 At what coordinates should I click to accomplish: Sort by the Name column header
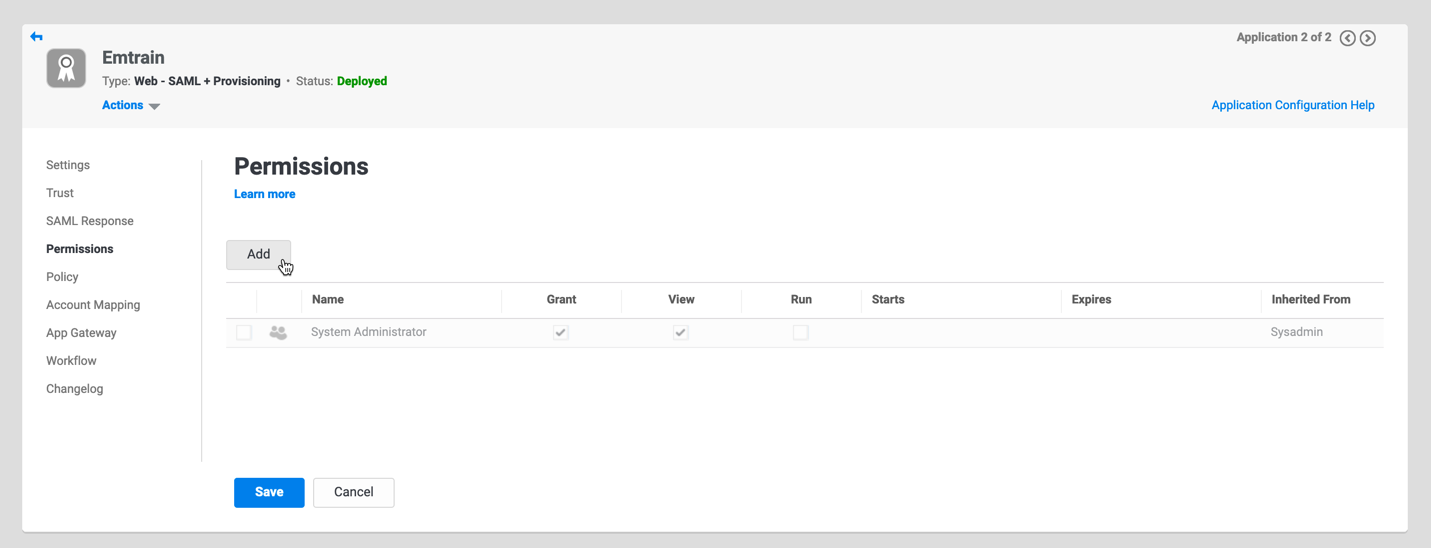pyautogui.click(x=328, y=299)
